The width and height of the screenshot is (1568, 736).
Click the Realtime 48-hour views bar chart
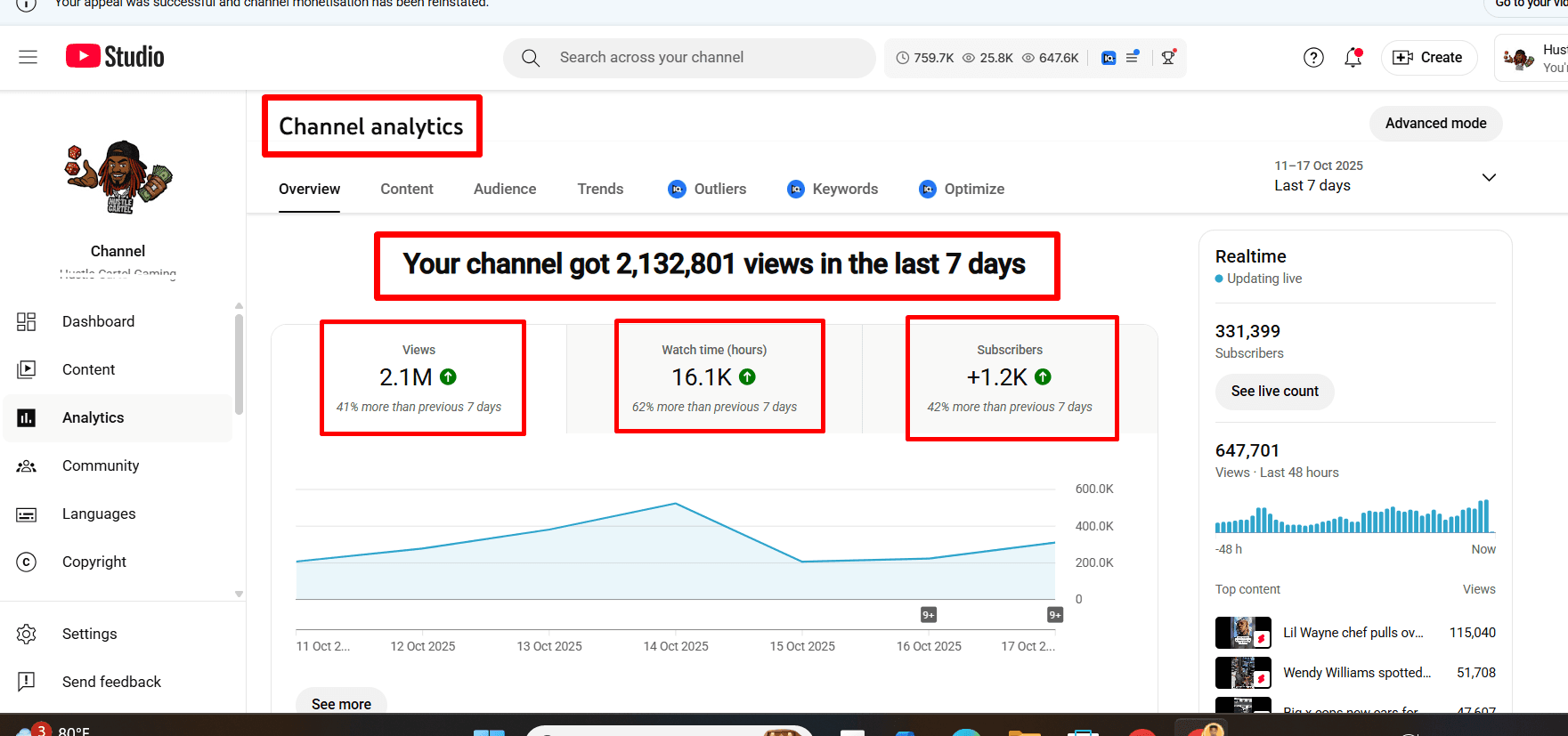pos(1354,516)
